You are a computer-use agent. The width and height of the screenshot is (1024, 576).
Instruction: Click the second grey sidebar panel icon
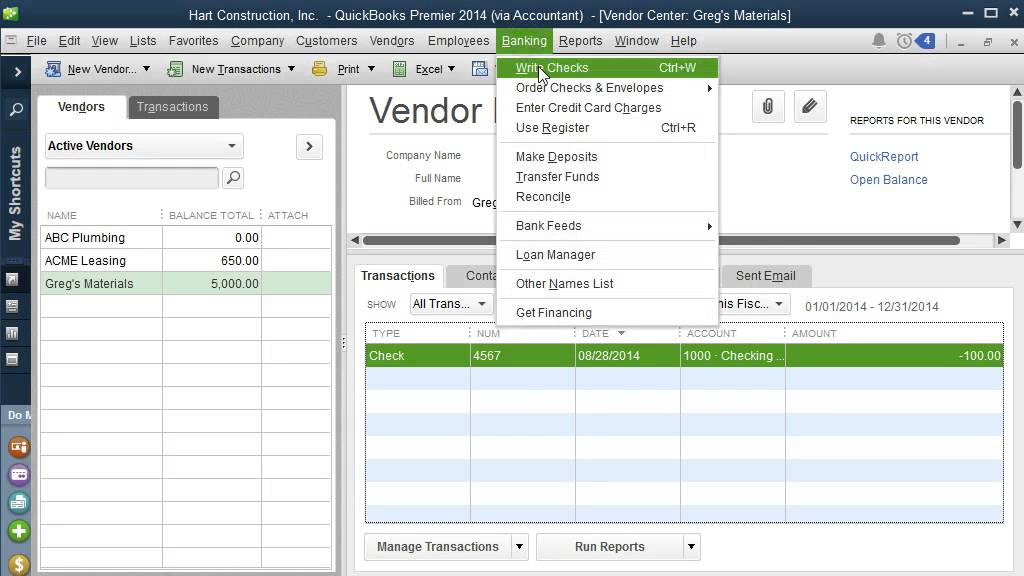(12, 306)
